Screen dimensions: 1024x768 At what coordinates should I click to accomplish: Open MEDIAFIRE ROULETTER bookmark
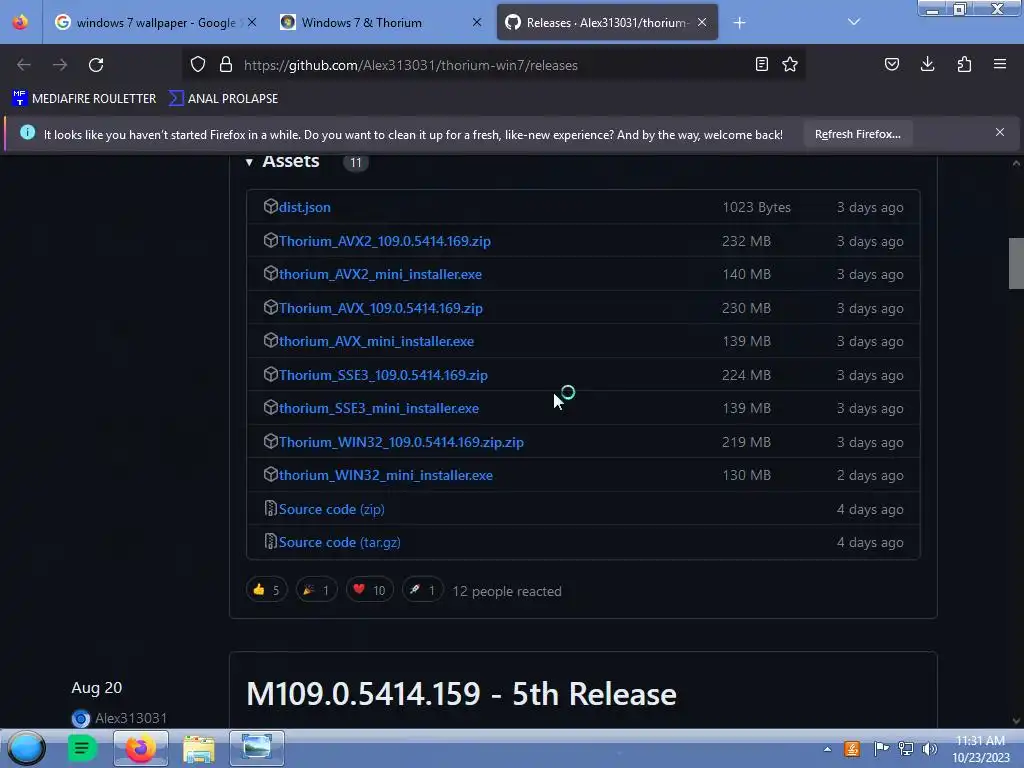coord(84,99)
